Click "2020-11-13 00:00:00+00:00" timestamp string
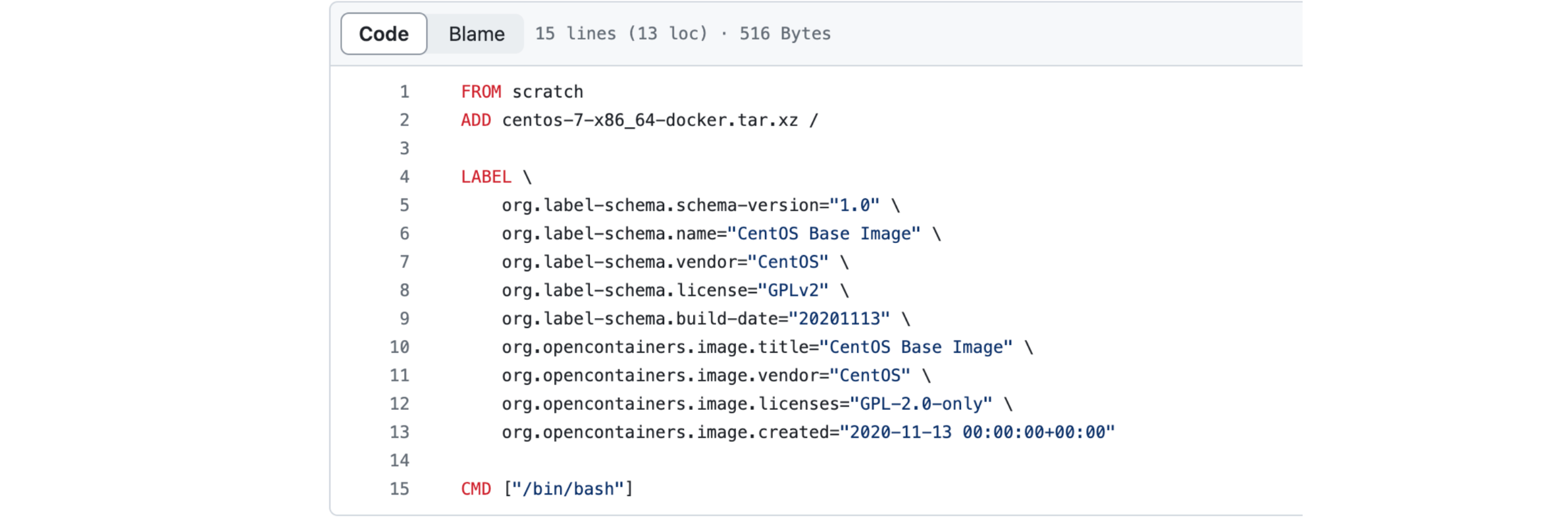The image size is (1568, 523). click(978, 431)
